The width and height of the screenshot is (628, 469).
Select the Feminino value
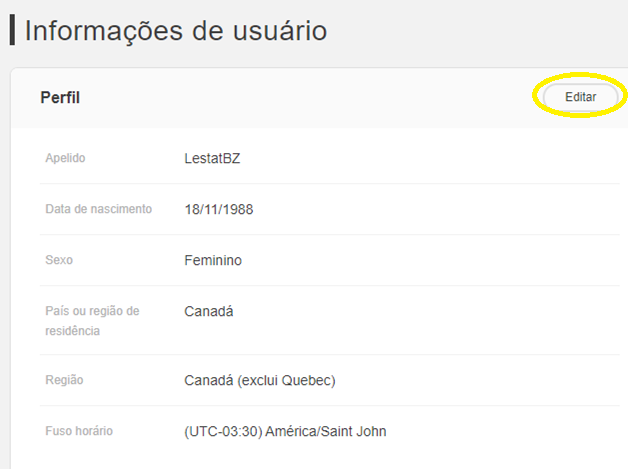pyautogui.click(x=213, y=260)
